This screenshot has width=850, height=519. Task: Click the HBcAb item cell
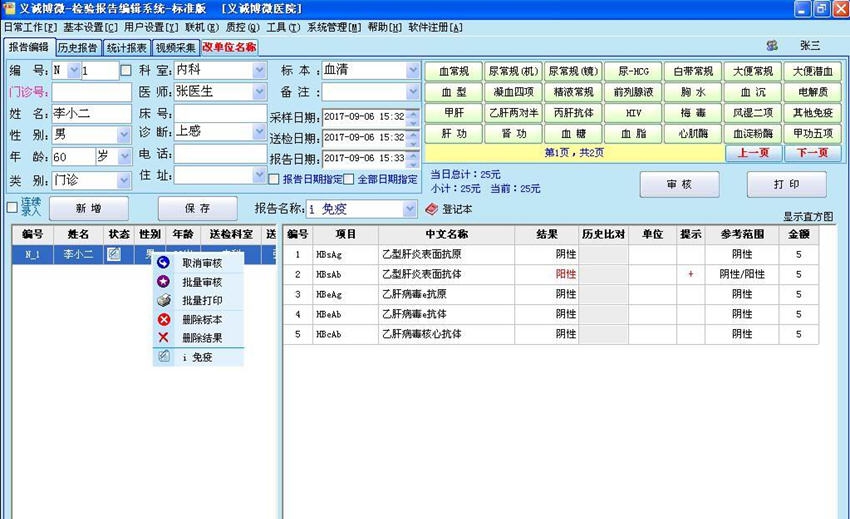(x=346, y=334)
